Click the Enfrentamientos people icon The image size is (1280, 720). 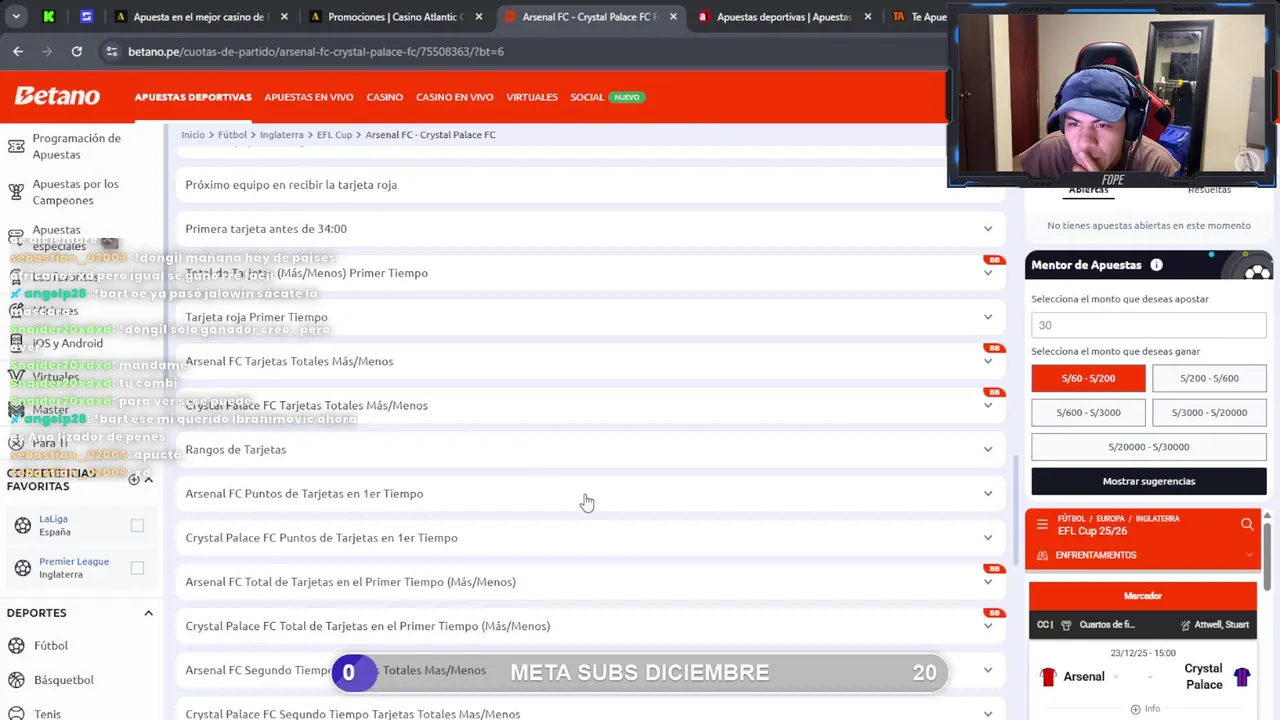[1042, 555]
